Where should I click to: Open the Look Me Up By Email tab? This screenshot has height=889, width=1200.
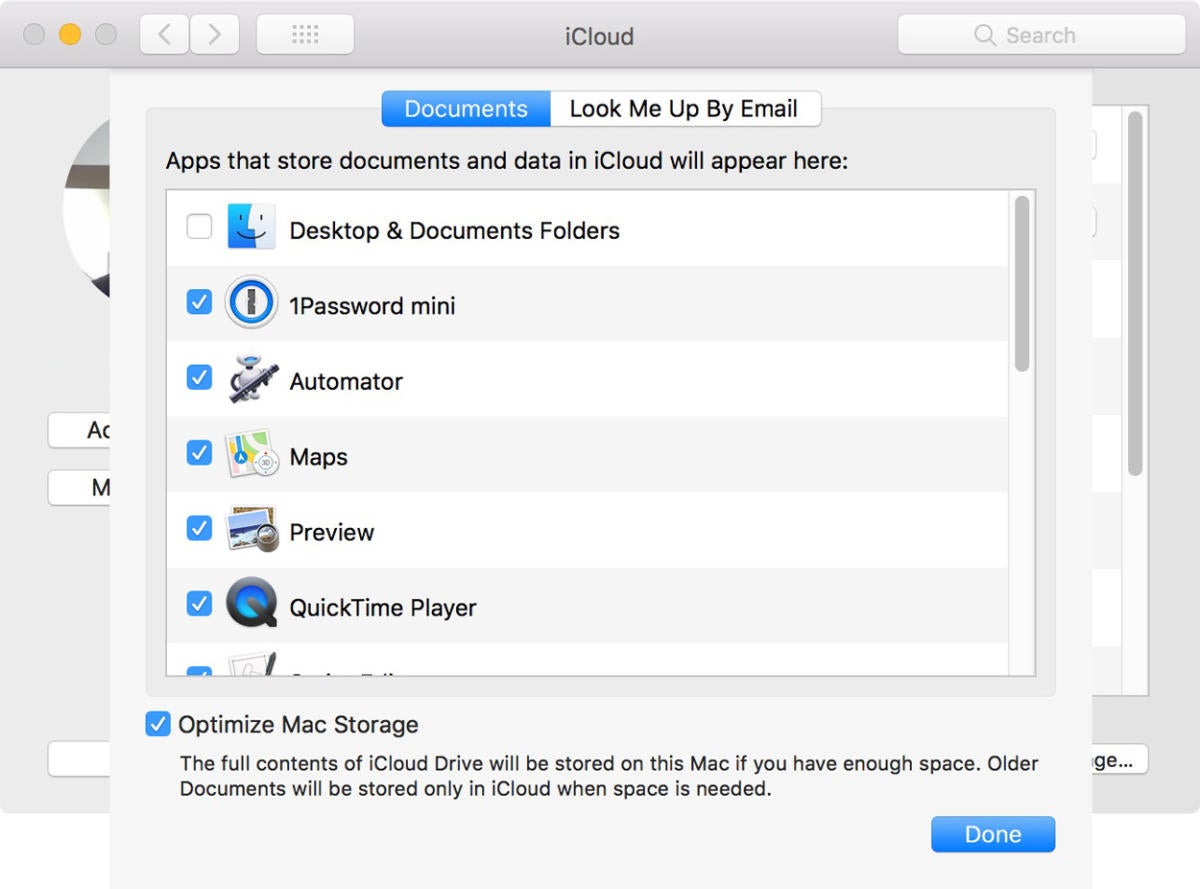click(685, 109)
